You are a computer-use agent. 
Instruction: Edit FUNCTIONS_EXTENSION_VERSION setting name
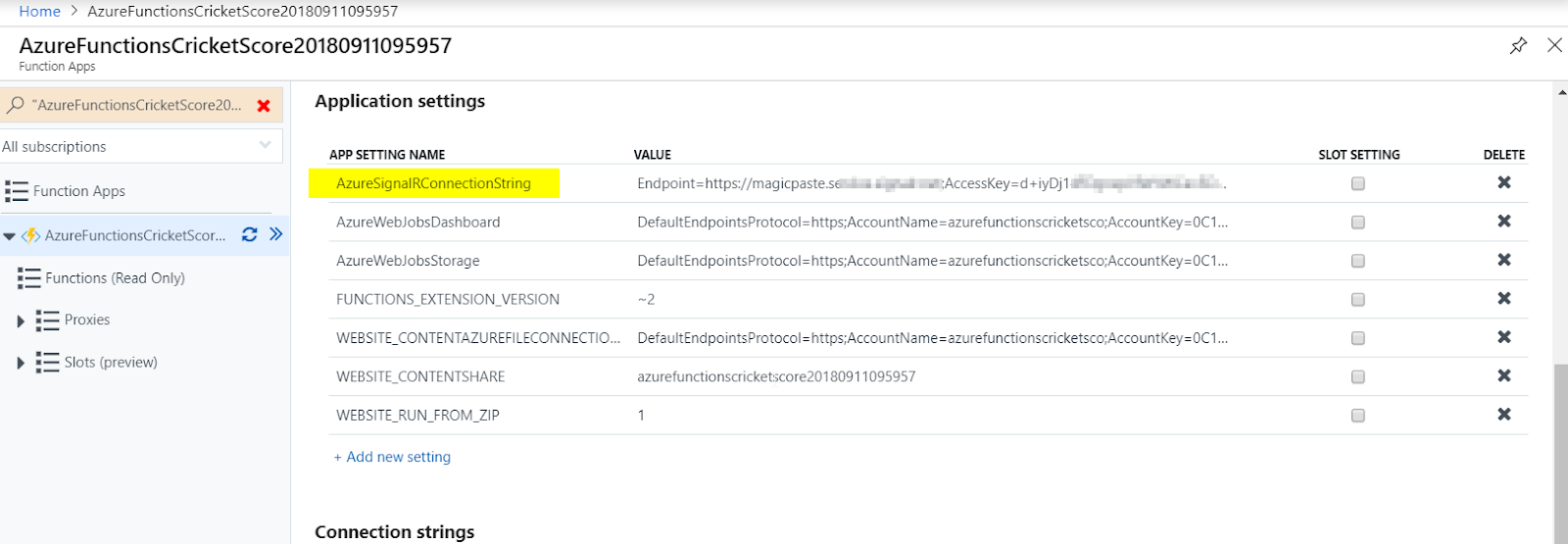click(448, 299)
